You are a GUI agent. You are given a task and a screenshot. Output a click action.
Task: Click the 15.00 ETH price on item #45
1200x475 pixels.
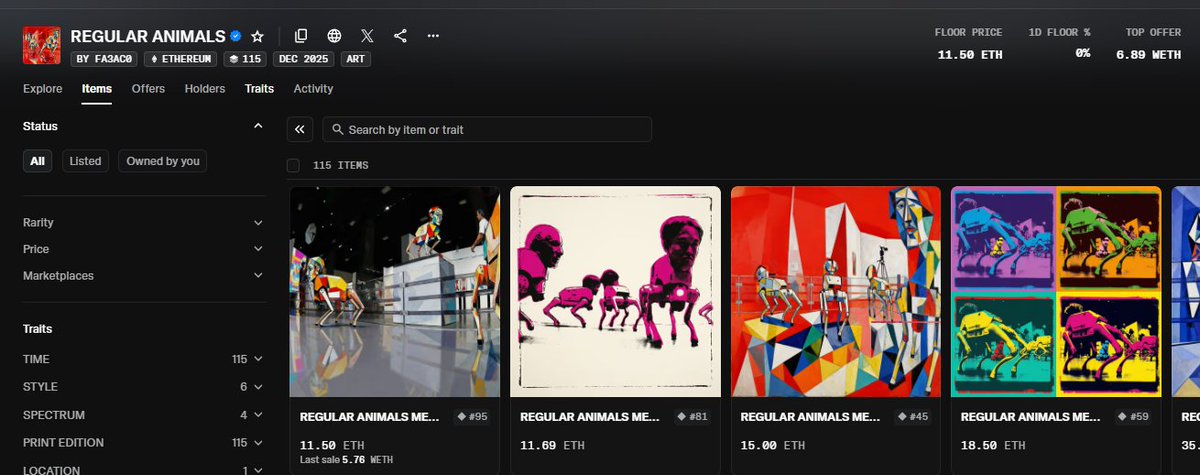[774, 444]
